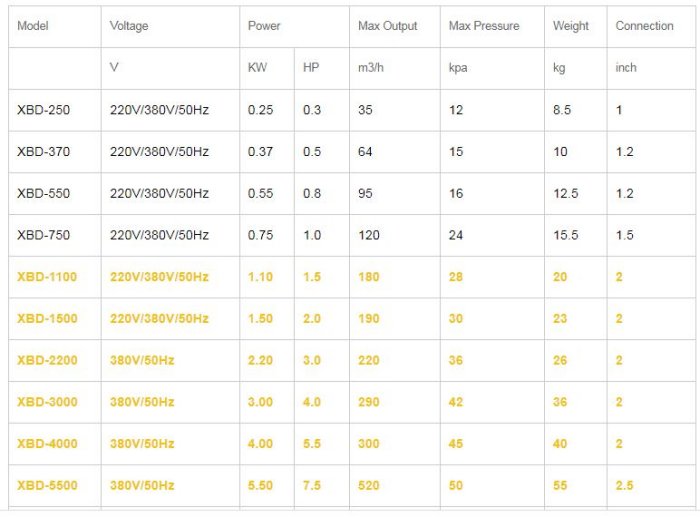Click the XBD-5500 model name
Screen dimensions: 700x517
click(47, 486)
